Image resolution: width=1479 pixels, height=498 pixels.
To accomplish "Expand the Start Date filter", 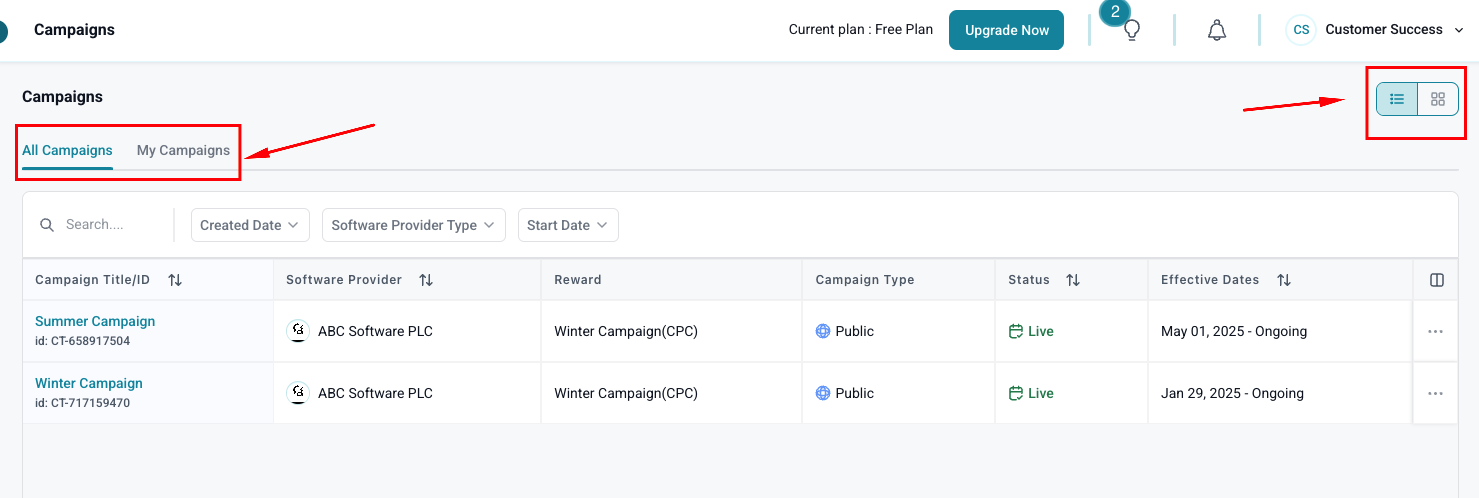I will click(x=567, y=225).
